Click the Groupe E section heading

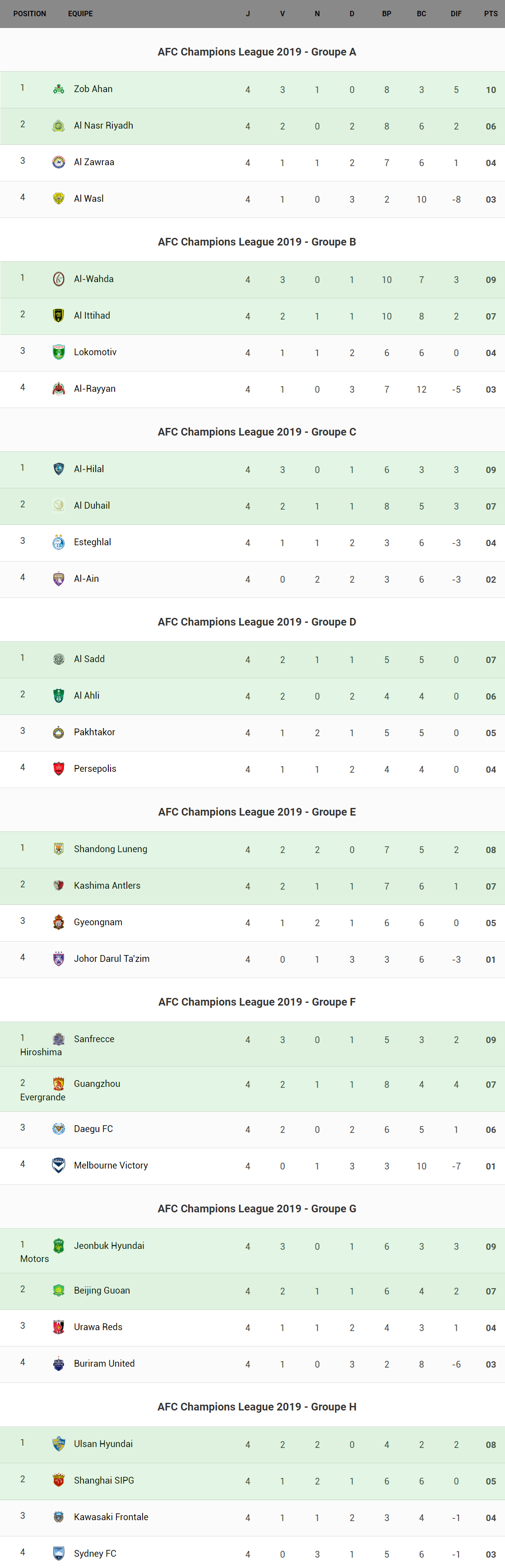point(257,812)
